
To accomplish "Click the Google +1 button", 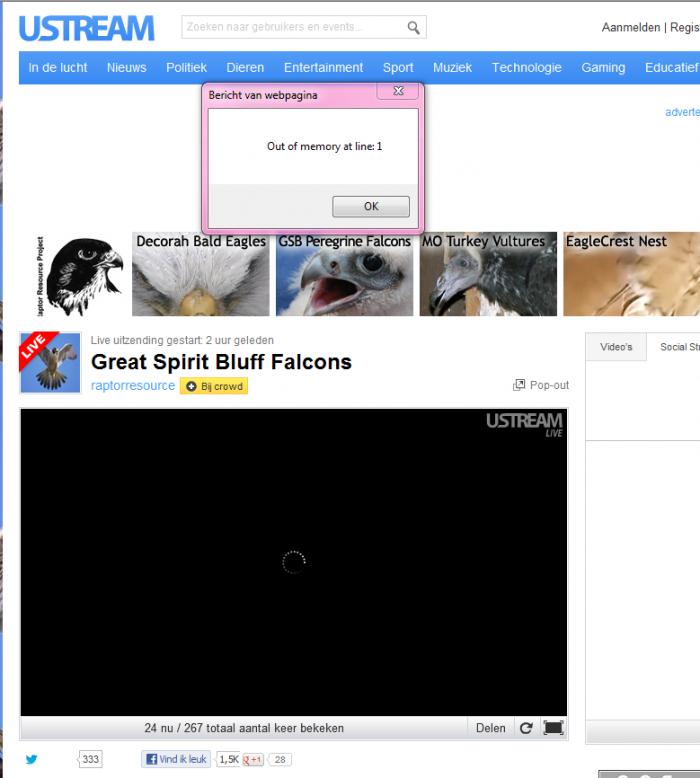I will 253,759.
